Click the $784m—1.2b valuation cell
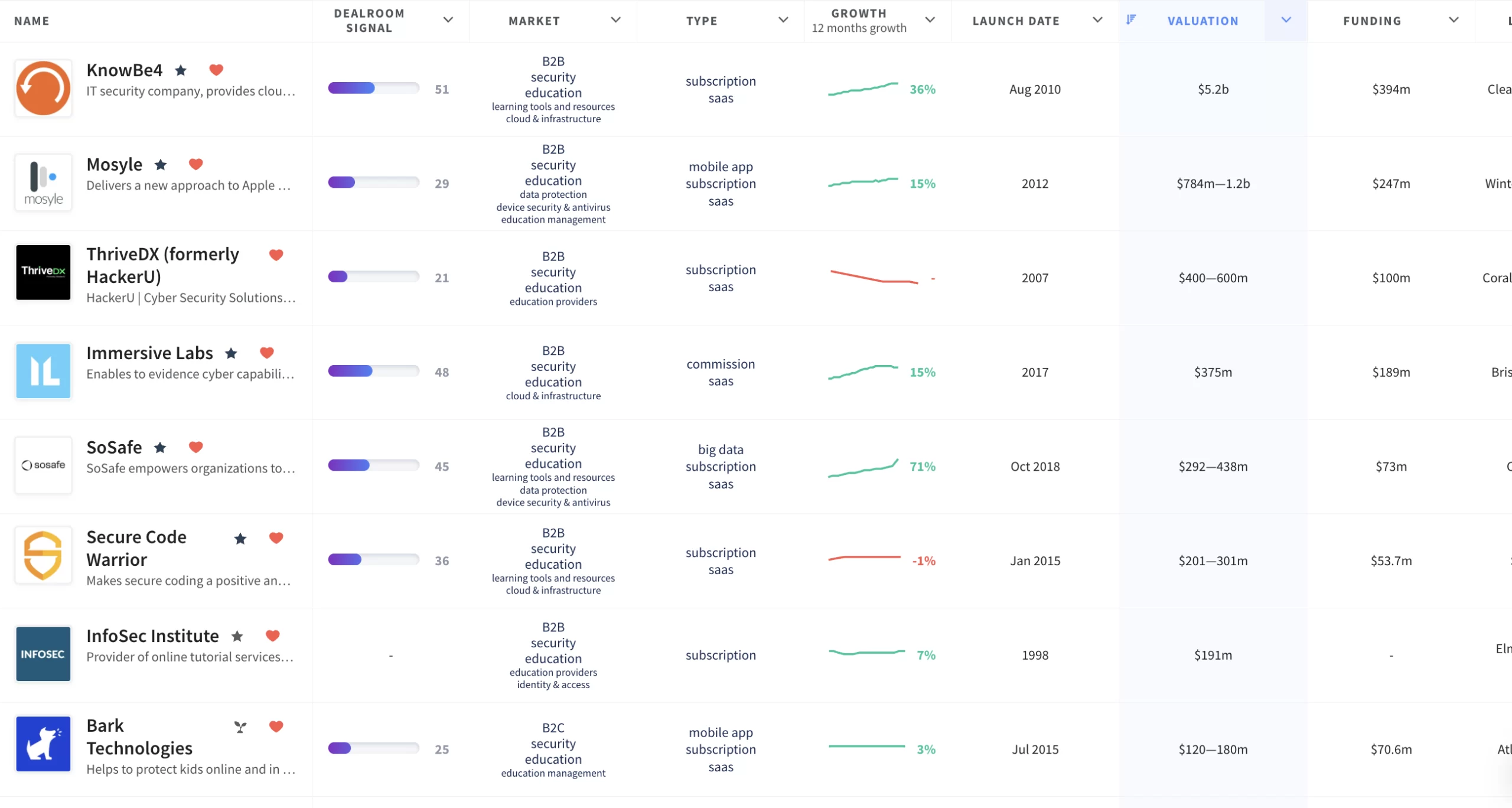This screenshot has height=808, width=1512. 1213,184
